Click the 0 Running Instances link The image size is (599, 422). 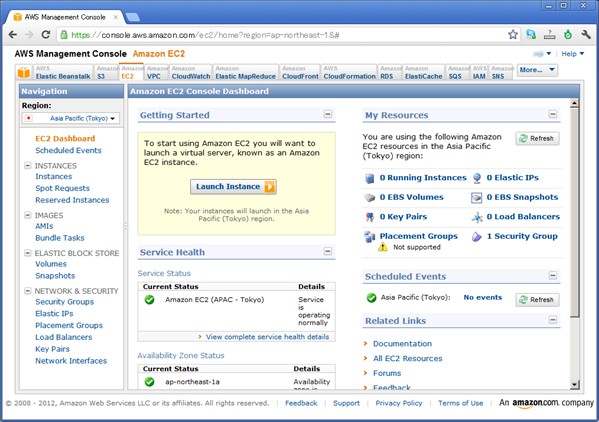[423, 178]
